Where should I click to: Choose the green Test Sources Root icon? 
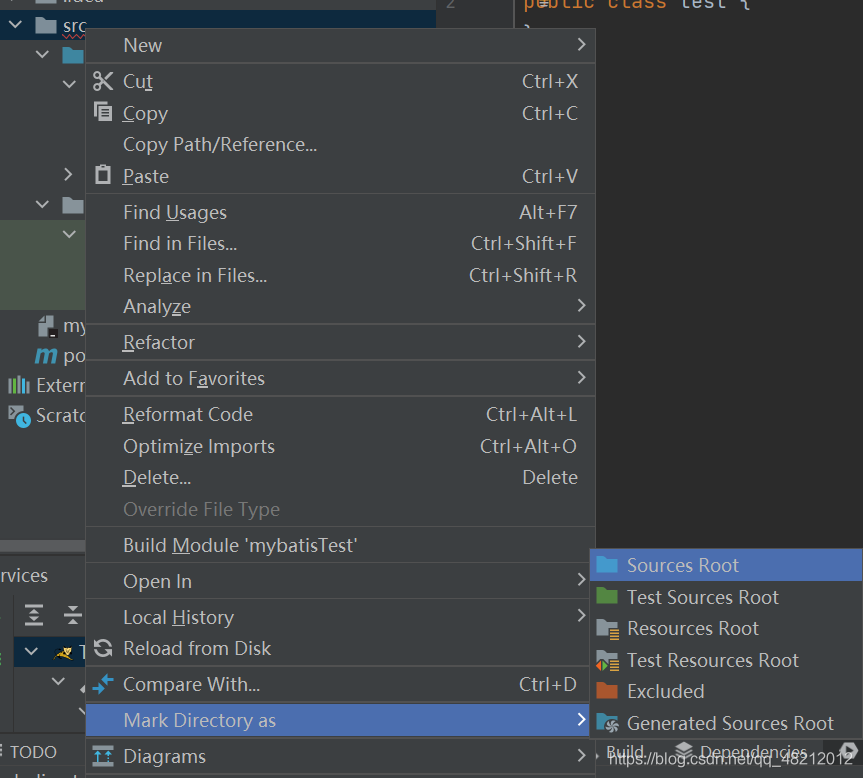click(606, 597)
